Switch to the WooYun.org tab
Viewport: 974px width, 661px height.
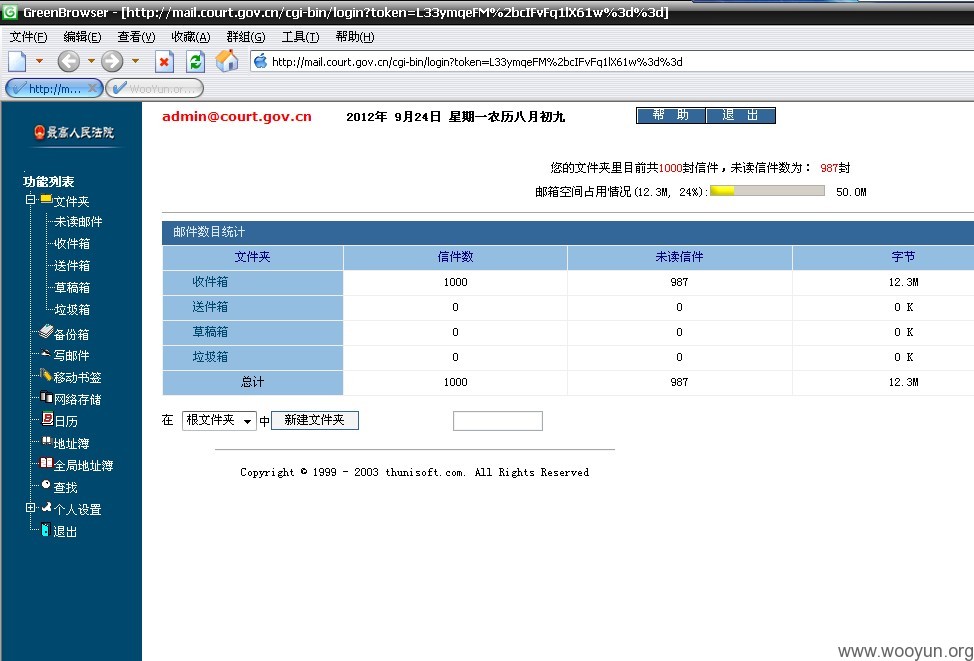click(155, 88)
